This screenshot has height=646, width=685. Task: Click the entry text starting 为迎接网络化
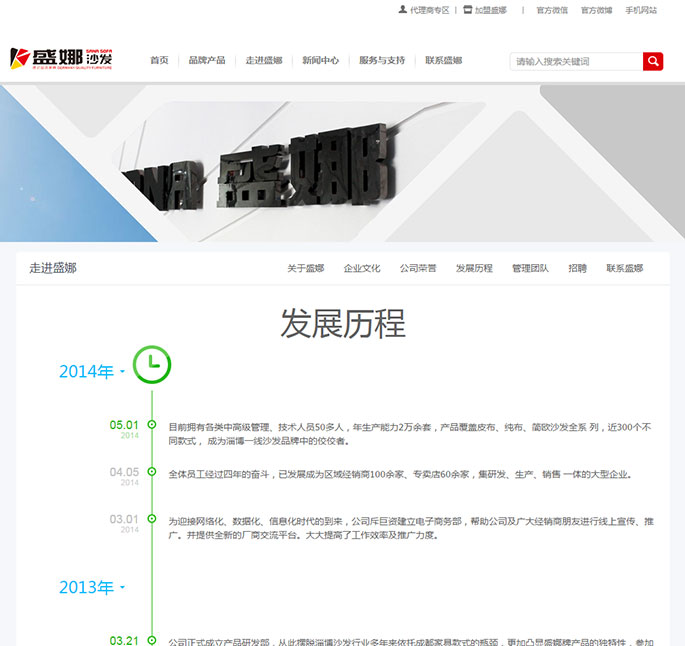pos(411,528)
